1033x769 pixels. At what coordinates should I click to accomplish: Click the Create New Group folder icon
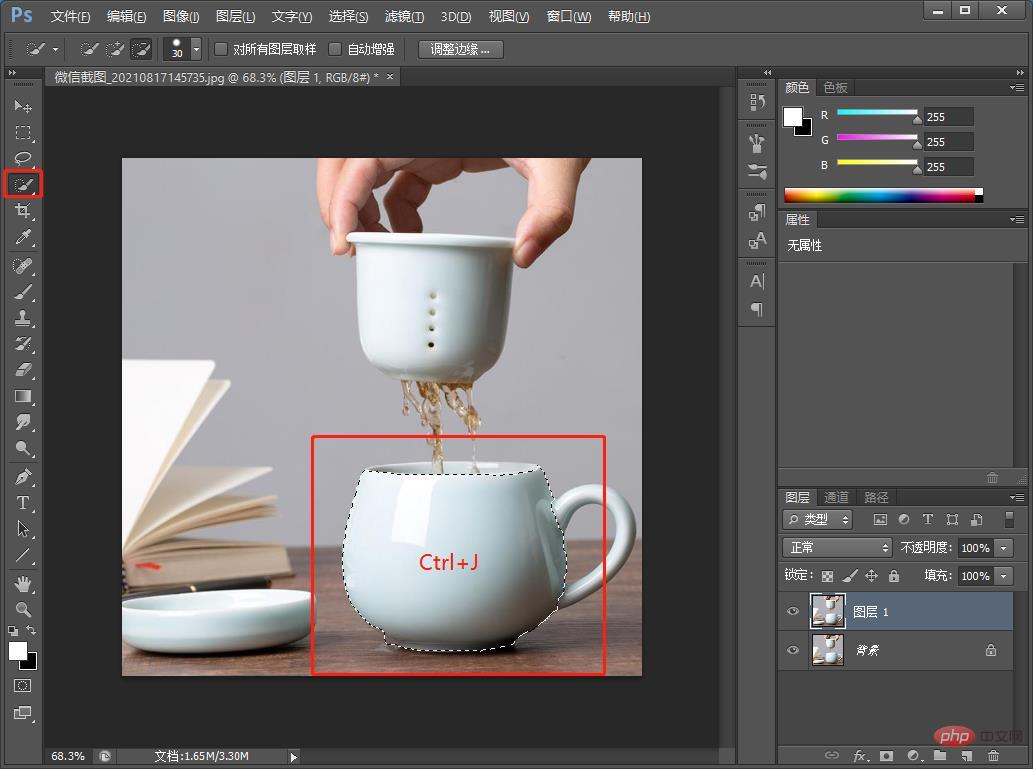point(940,755)
